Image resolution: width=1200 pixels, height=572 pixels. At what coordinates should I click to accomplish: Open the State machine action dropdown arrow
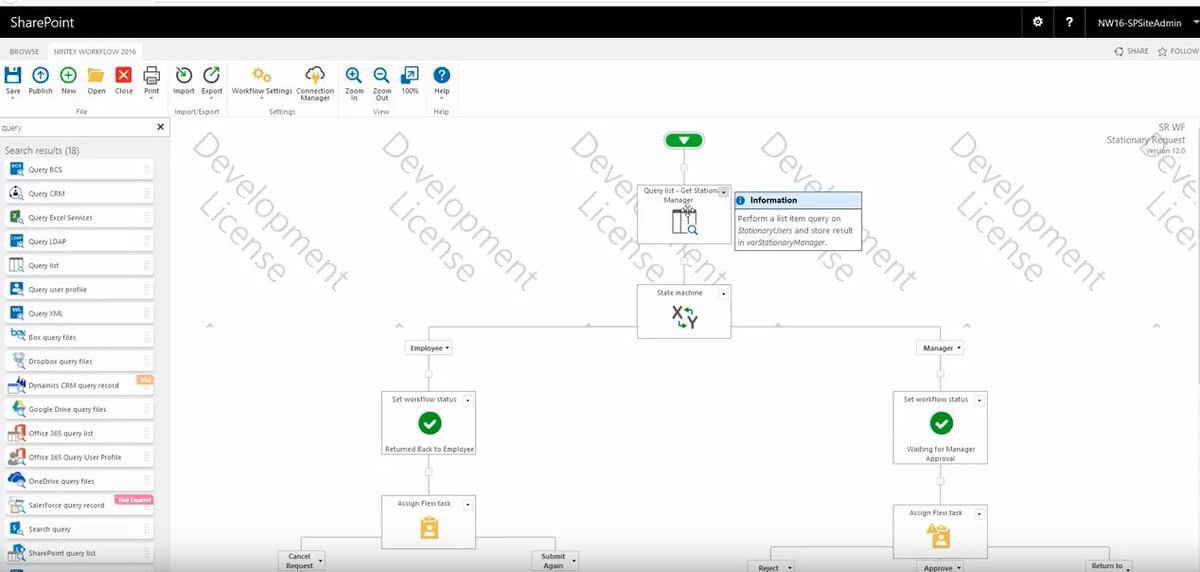[x=724, y=293]
